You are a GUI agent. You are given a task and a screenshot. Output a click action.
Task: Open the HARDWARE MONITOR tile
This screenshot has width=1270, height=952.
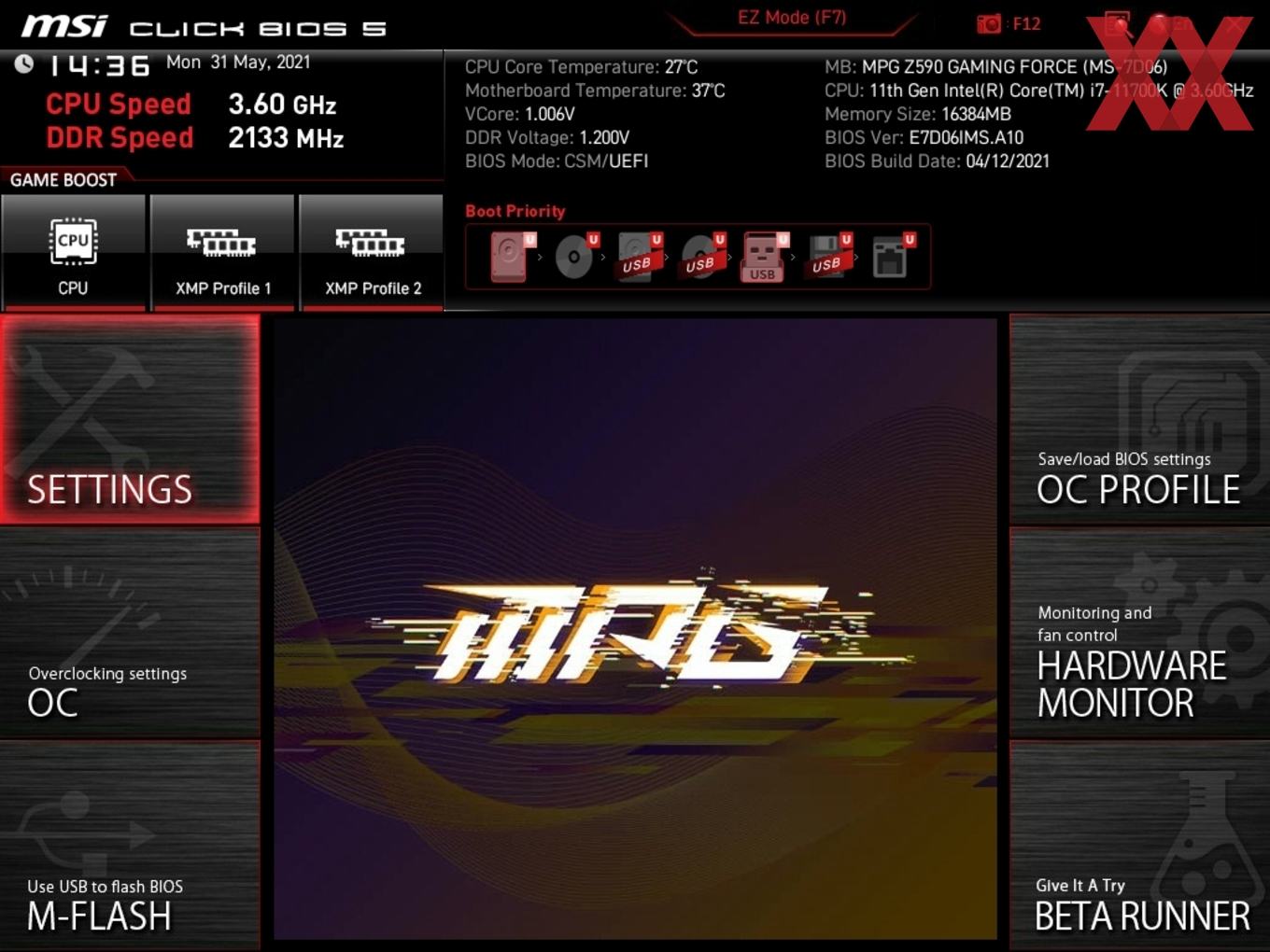(x=1139, y=633)
